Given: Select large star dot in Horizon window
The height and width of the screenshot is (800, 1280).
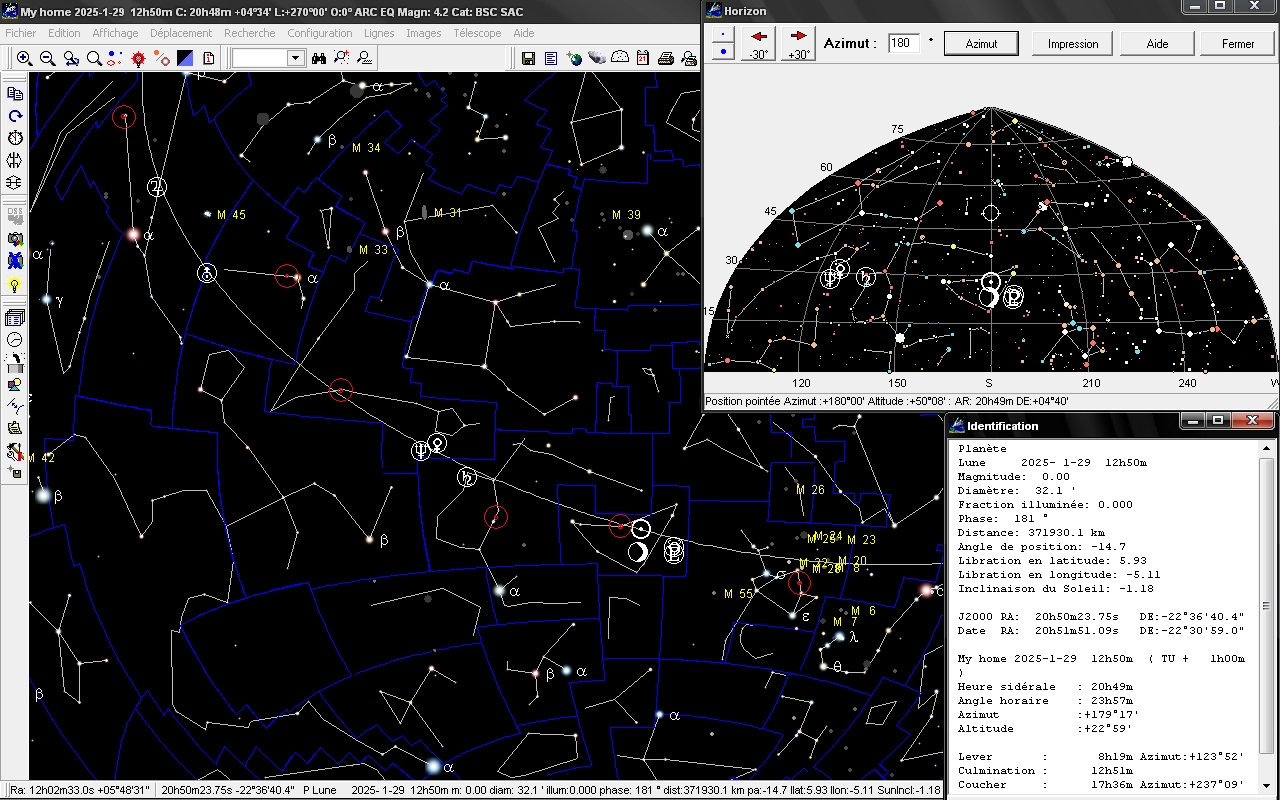Looking at the screenshot, I should 723,51.
